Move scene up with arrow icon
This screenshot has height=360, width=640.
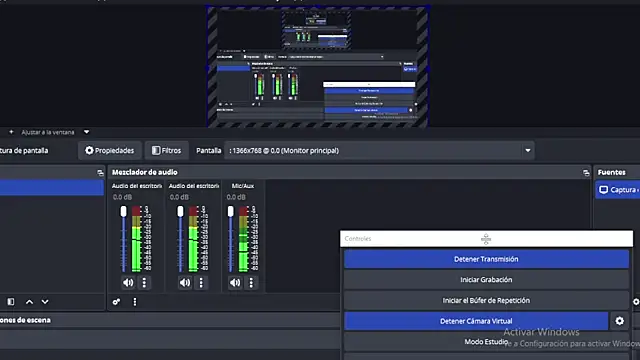click(x=29, y=302)
